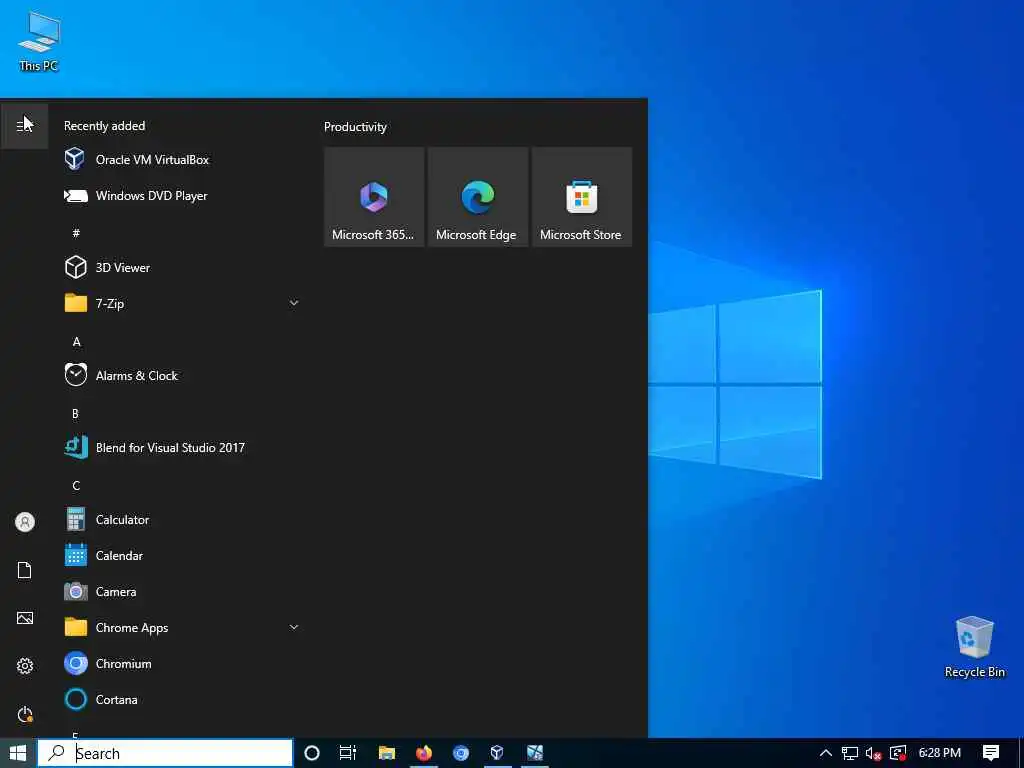Select the Recycle Bin desktop icon
The height and width of the screenshot is (768, 1024).
pos(974,647)
